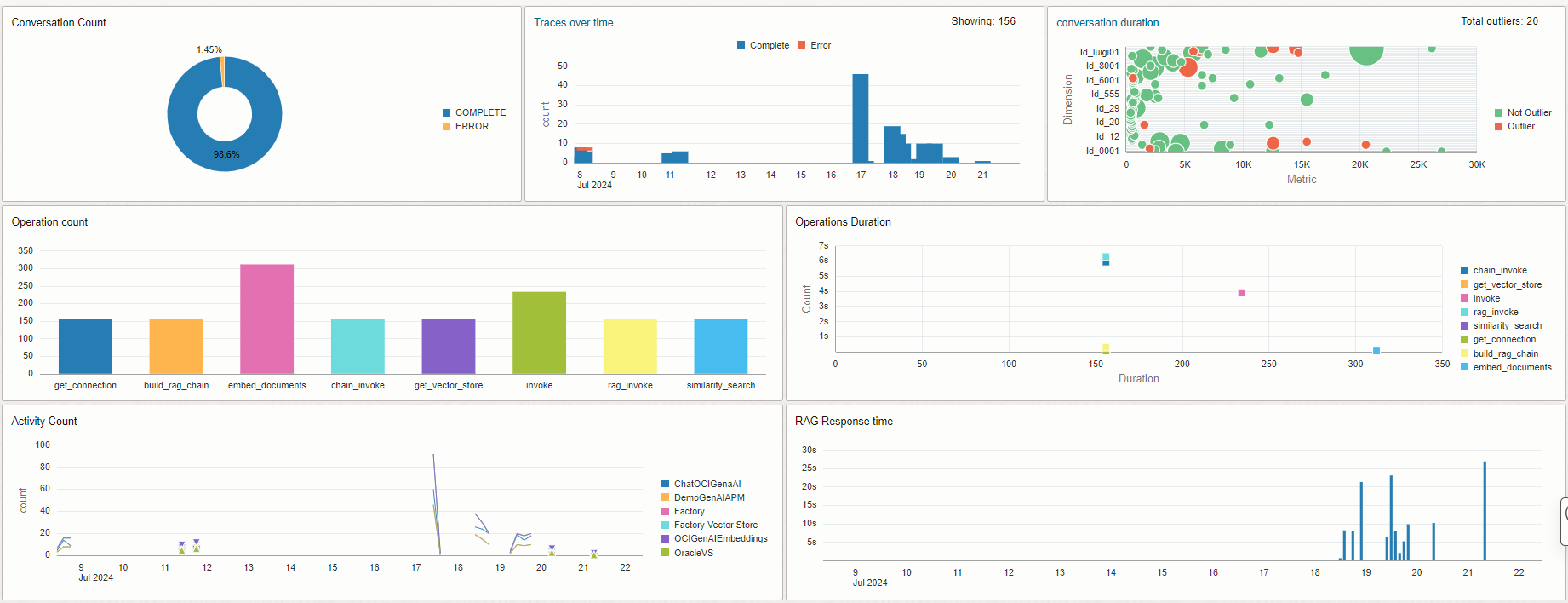This screenshot has height=603, width=1568.
Task: Toggle Outlier legend entry
Action: point(1514,126)
